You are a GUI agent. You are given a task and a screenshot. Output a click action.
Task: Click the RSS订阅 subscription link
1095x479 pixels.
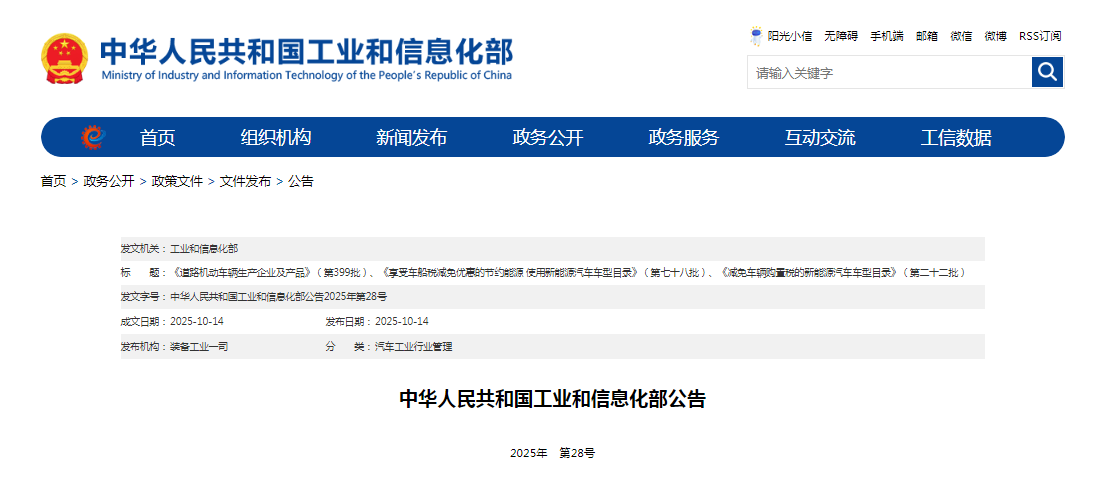1040,36
